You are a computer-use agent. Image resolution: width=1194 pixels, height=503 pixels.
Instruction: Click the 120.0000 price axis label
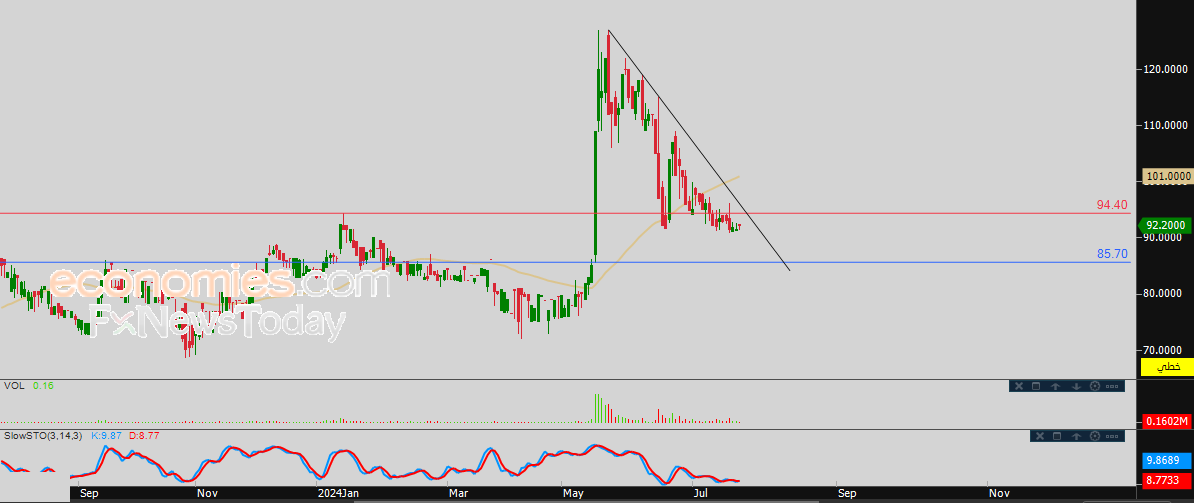click(x=1166, y=69)
